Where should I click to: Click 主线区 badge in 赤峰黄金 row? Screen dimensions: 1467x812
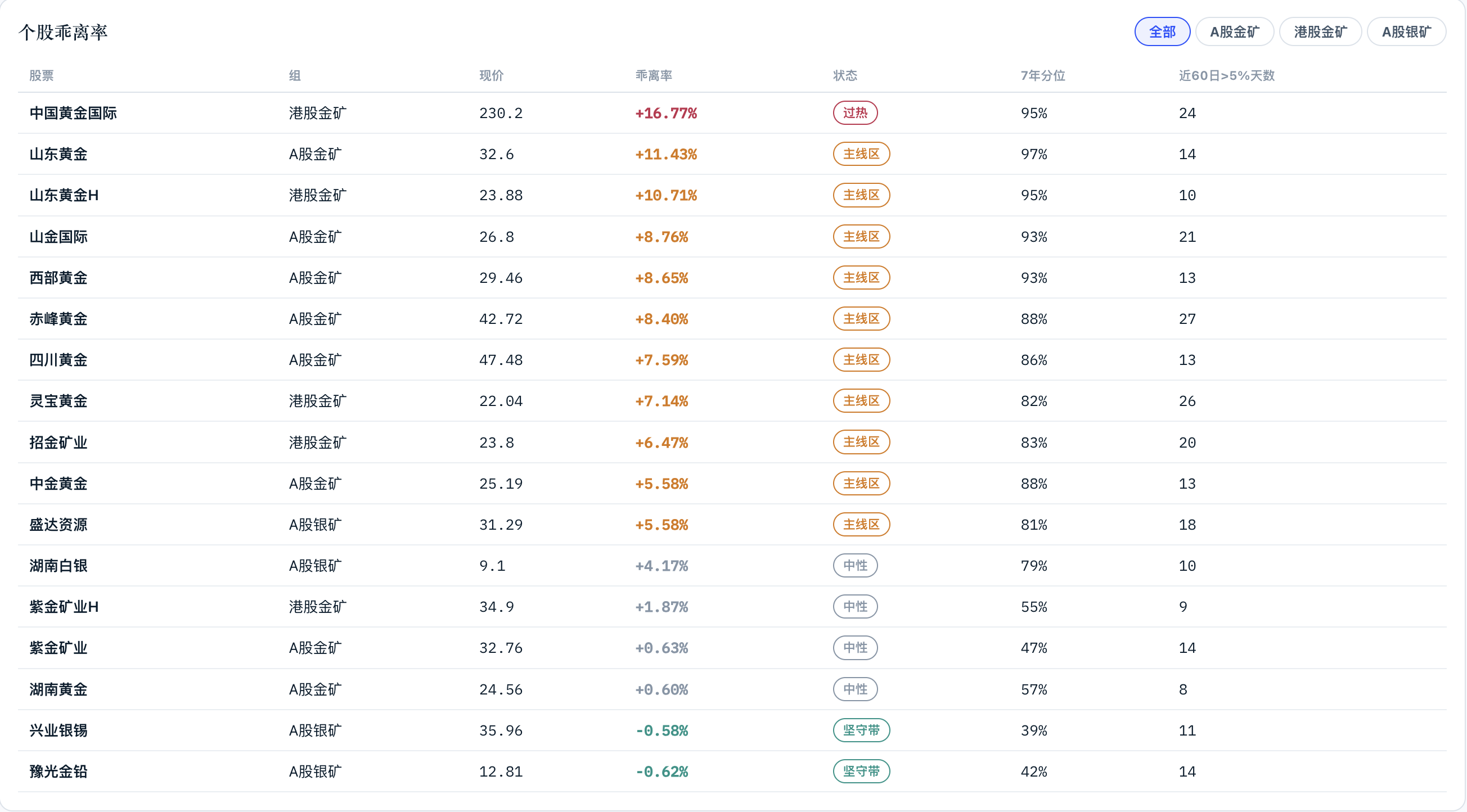pos(861,319)
